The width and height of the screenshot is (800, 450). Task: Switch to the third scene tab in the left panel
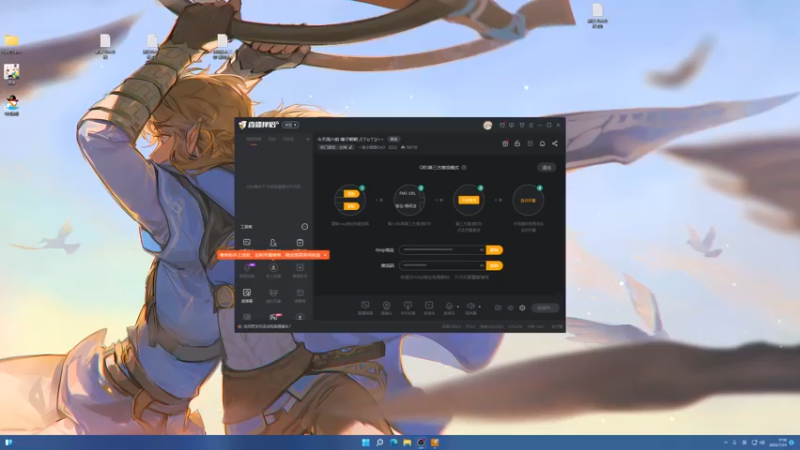click(x=288, y=139)
